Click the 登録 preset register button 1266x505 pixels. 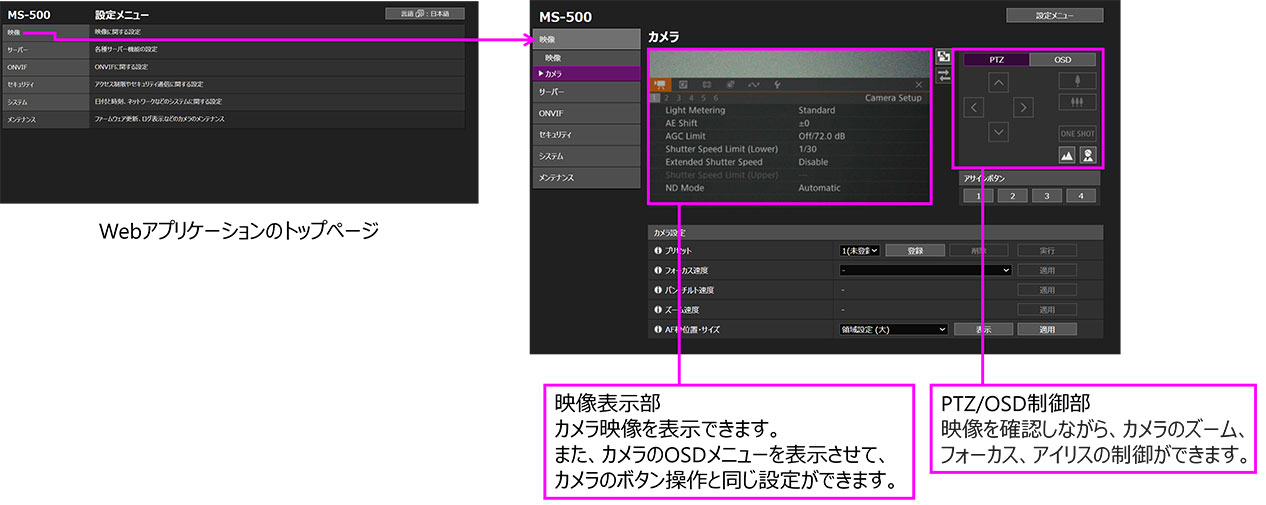[x=917, y=250]
